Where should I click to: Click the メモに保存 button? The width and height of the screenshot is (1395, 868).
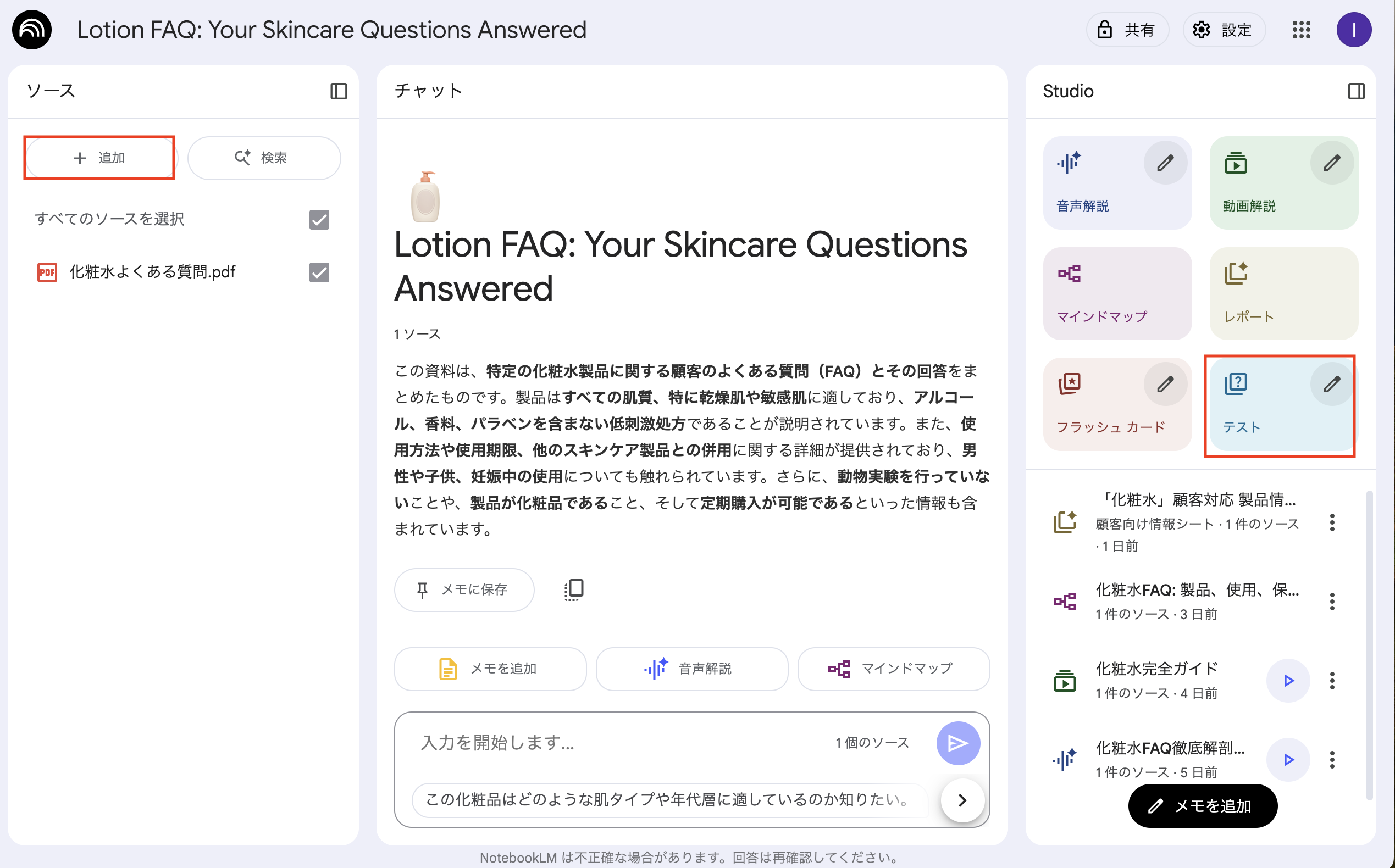click(x=463, y=589)
